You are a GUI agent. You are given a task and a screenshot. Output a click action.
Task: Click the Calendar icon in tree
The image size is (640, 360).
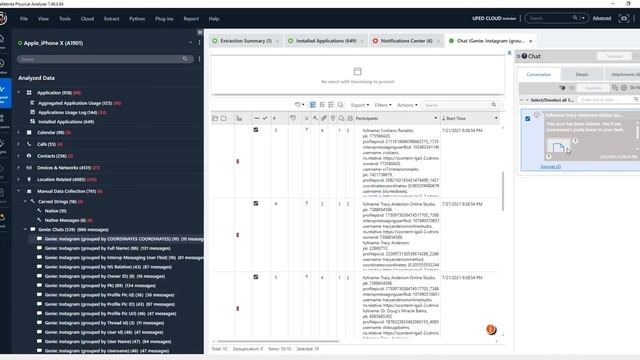point(29,132)
